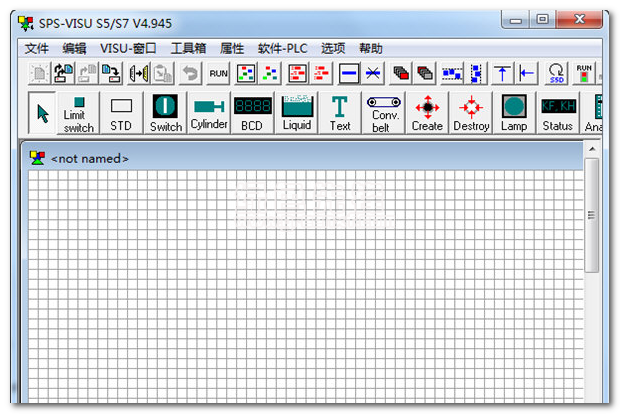Screen dimensions: 620x414
Task: Open the 文件 menu
Action: point(36,48)
